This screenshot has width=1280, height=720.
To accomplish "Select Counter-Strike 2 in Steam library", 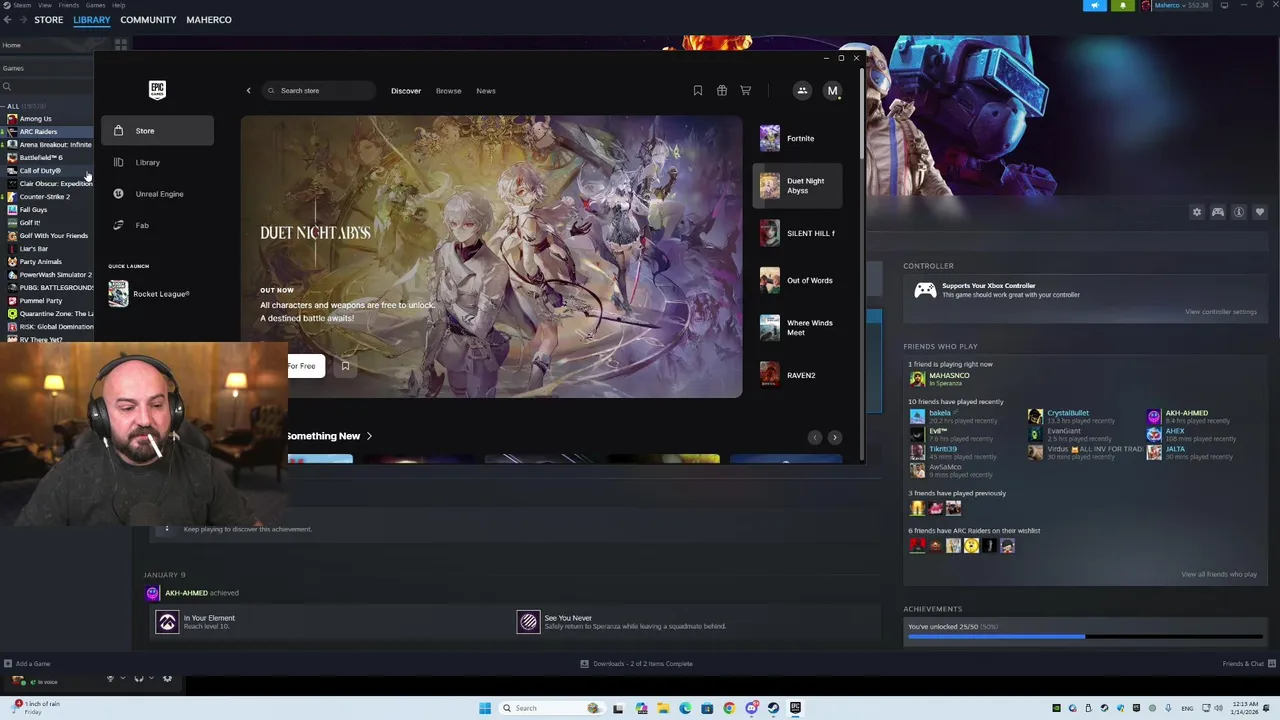I will coord(44,197).
